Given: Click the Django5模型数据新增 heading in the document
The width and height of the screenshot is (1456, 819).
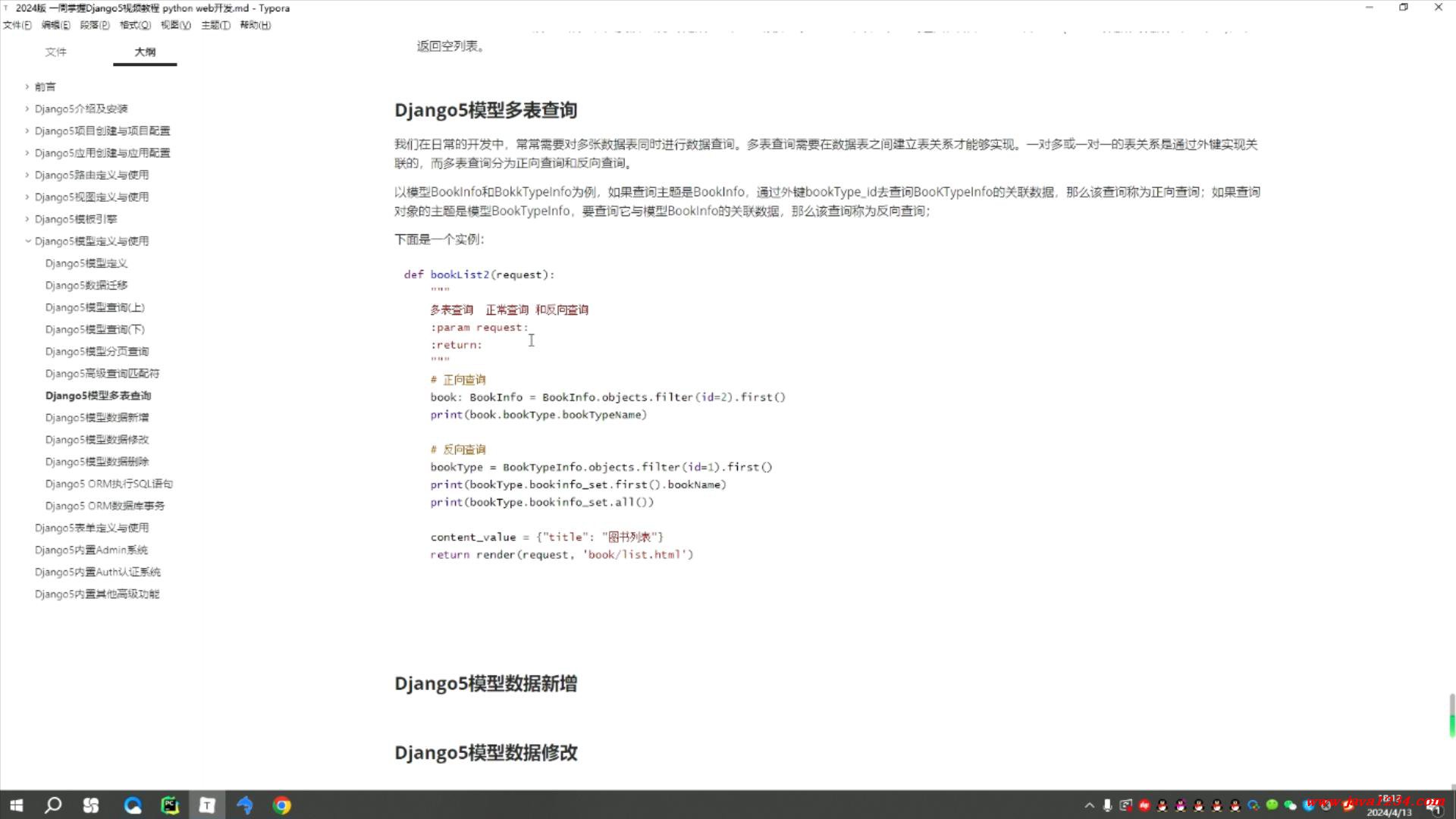Looking at the screenshot, I should coord(486,683).
